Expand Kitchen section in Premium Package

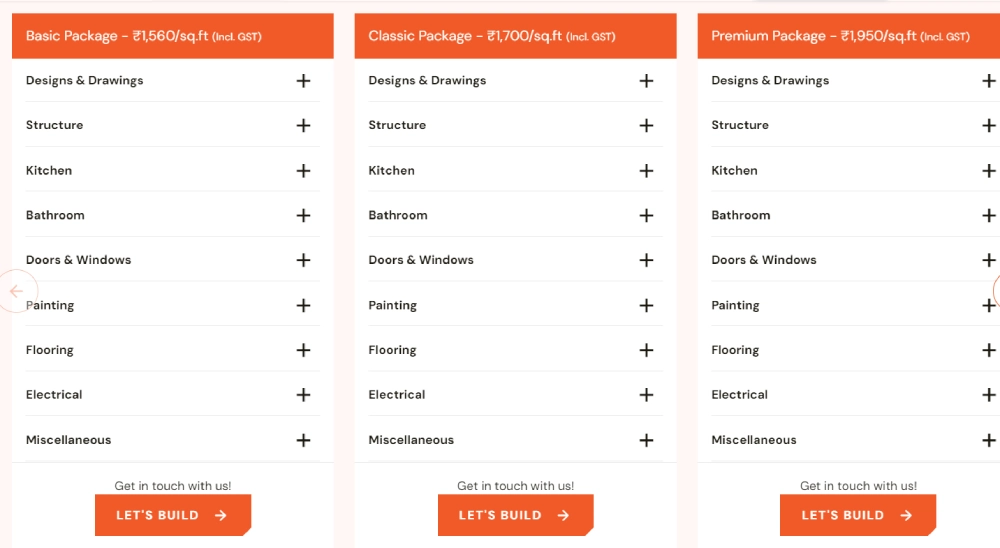pyautogui.click(x=988, y=171)
